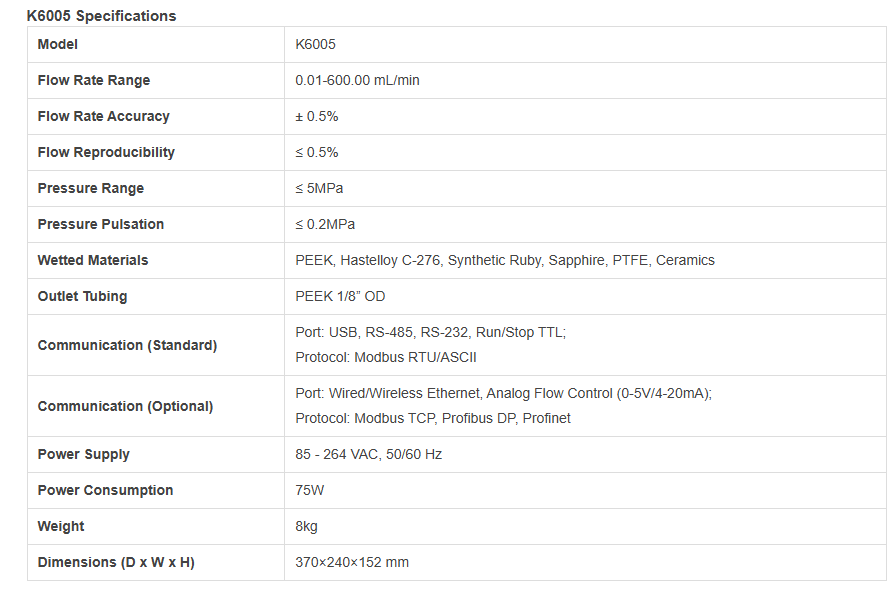This screenshot has height=595, width=895.
Task: Click the "Pressure Pulsation" label
Action: click(100, 224)
